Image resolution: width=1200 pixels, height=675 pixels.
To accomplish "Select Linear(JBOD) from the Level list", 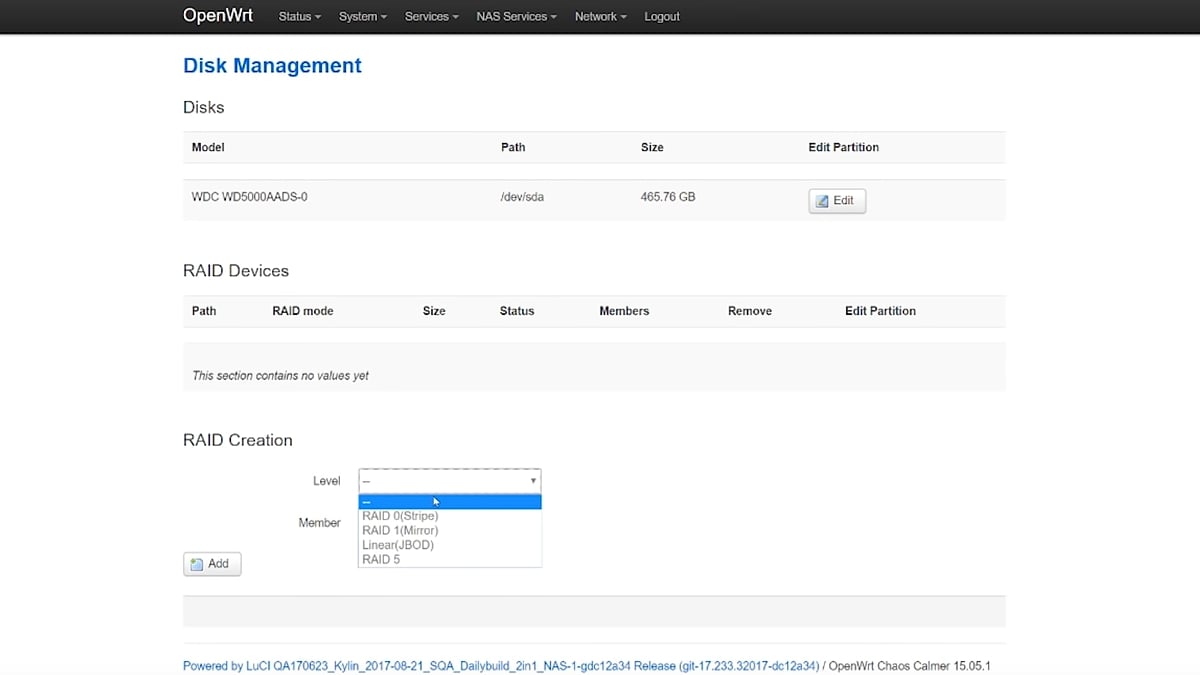I will (x=398, y=545).
